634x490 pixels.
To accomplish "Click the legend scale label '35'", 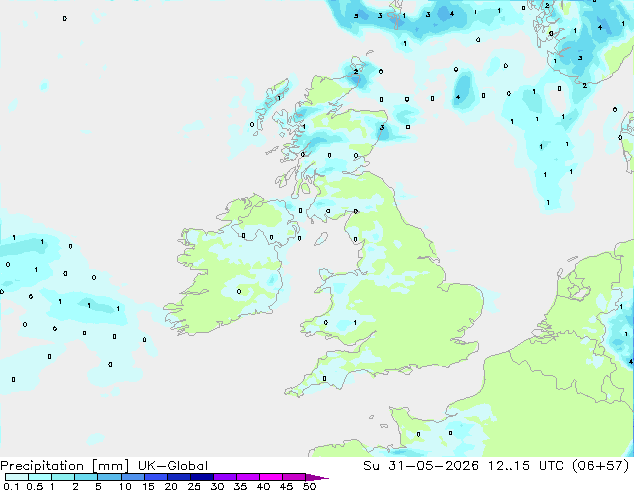I will [x=240, y=486].
